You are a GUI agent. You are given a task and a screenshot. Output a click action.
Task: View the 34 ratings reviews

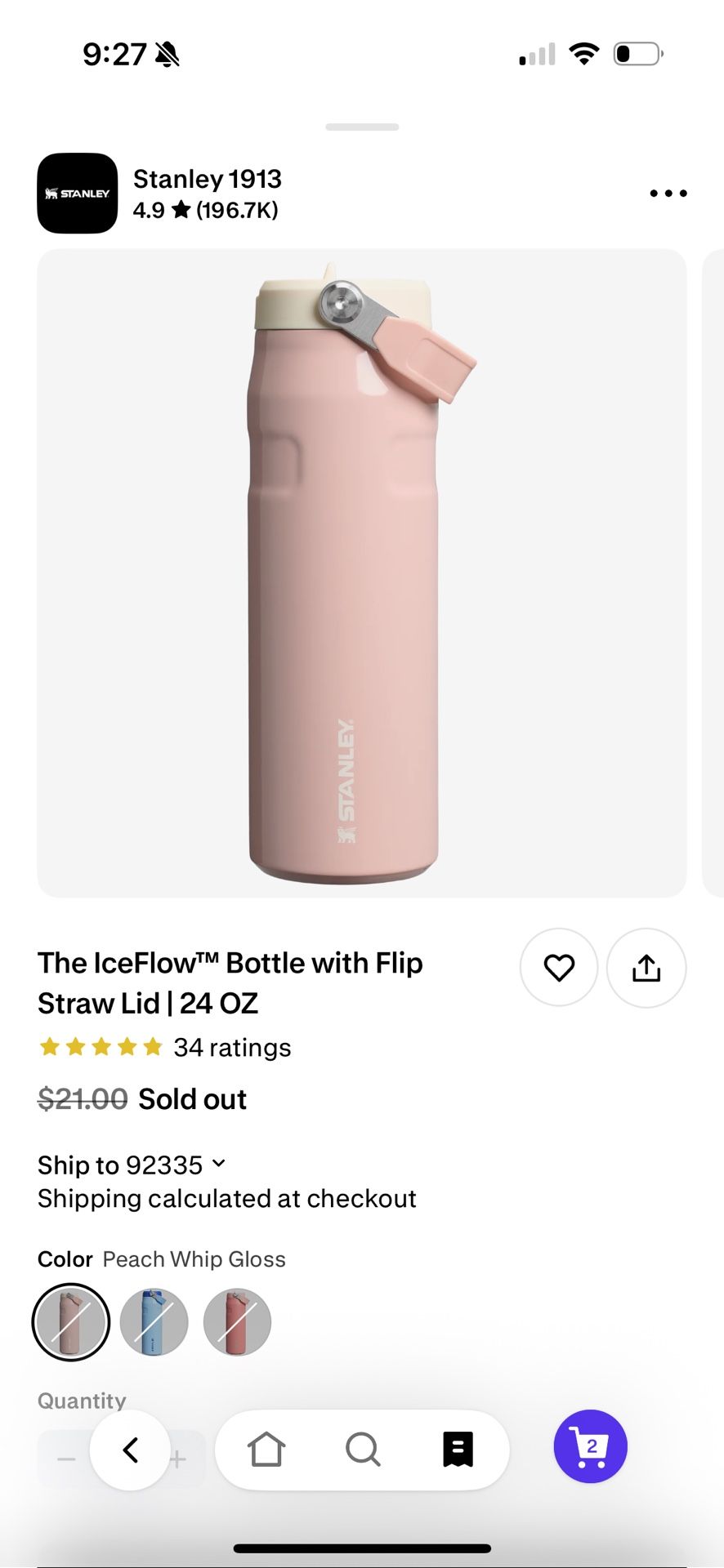232,1048
